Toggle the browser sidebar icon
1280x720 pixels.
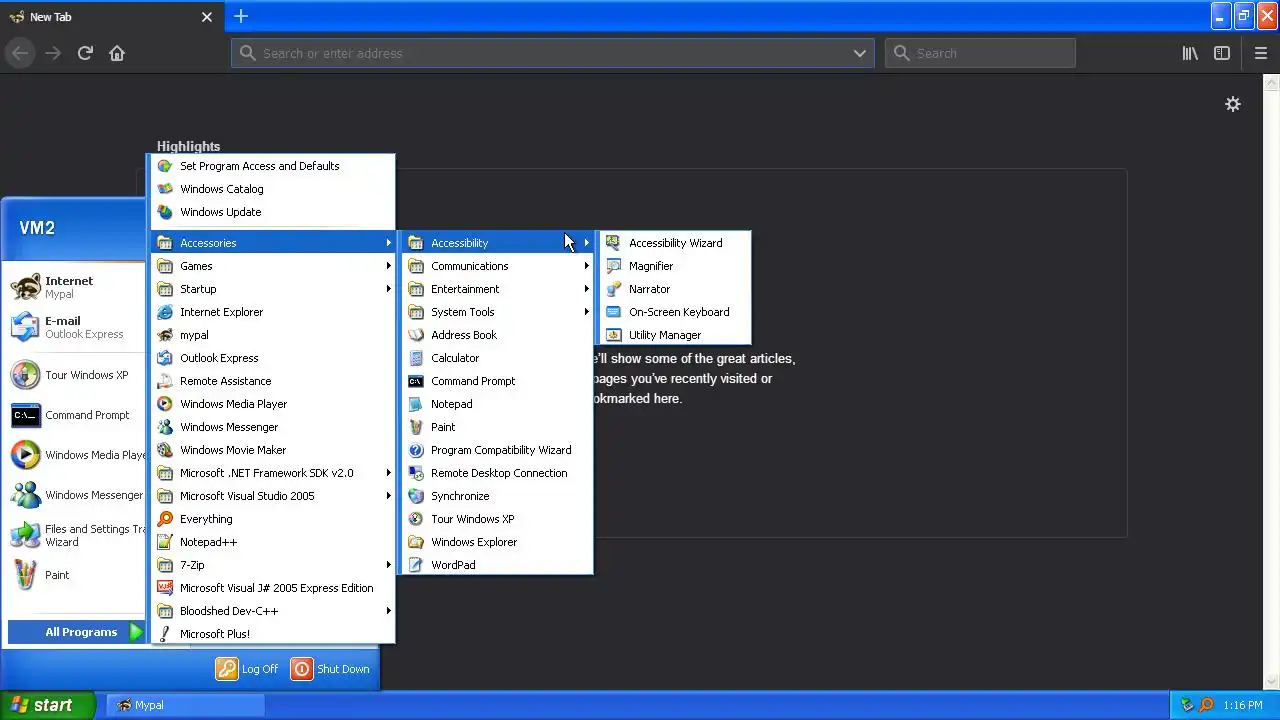1222,53
